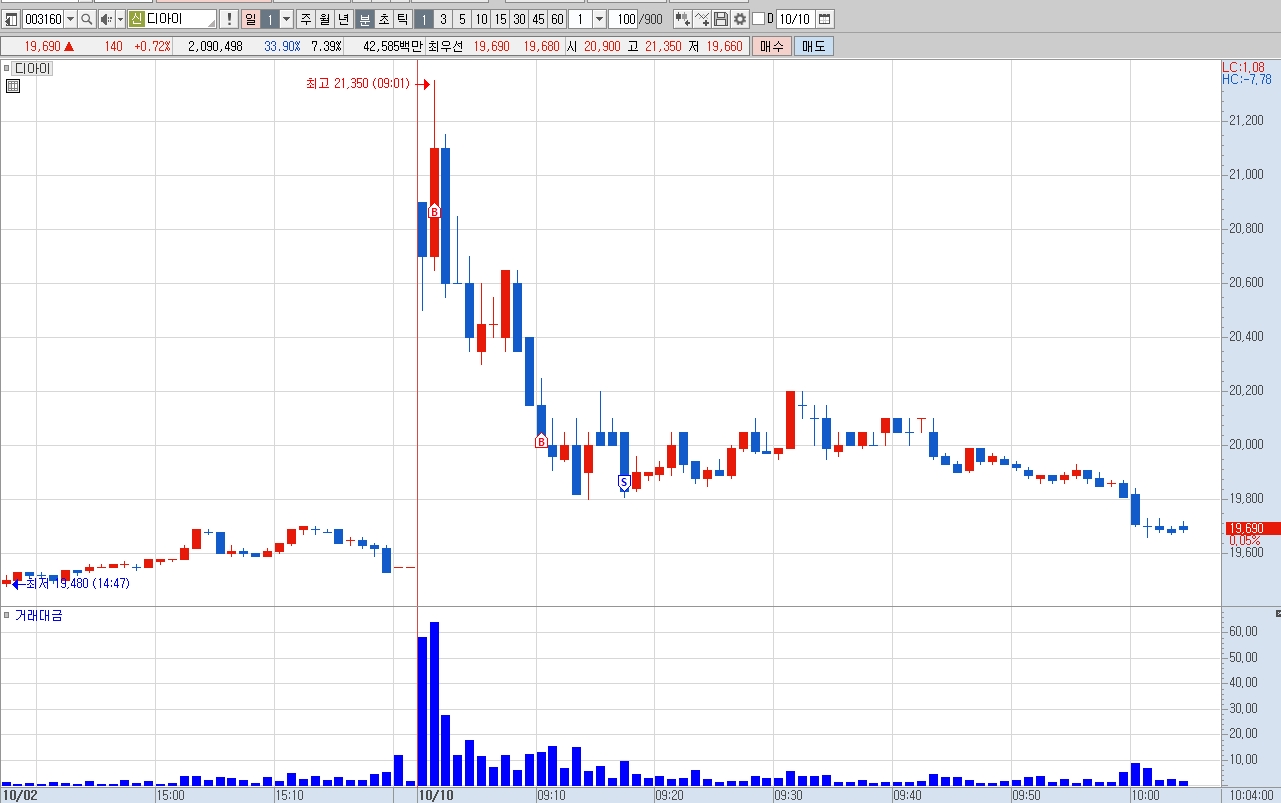Expand the stock code 003160 dropdown

(70, 19)
